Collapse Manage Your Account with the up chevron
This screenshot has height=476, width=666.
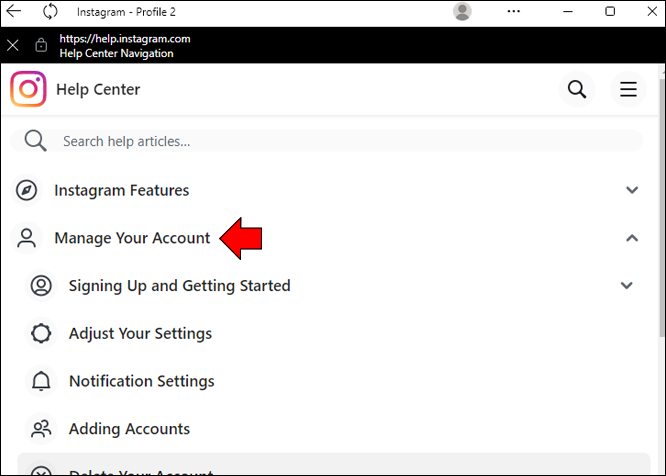tap(632, 238)
